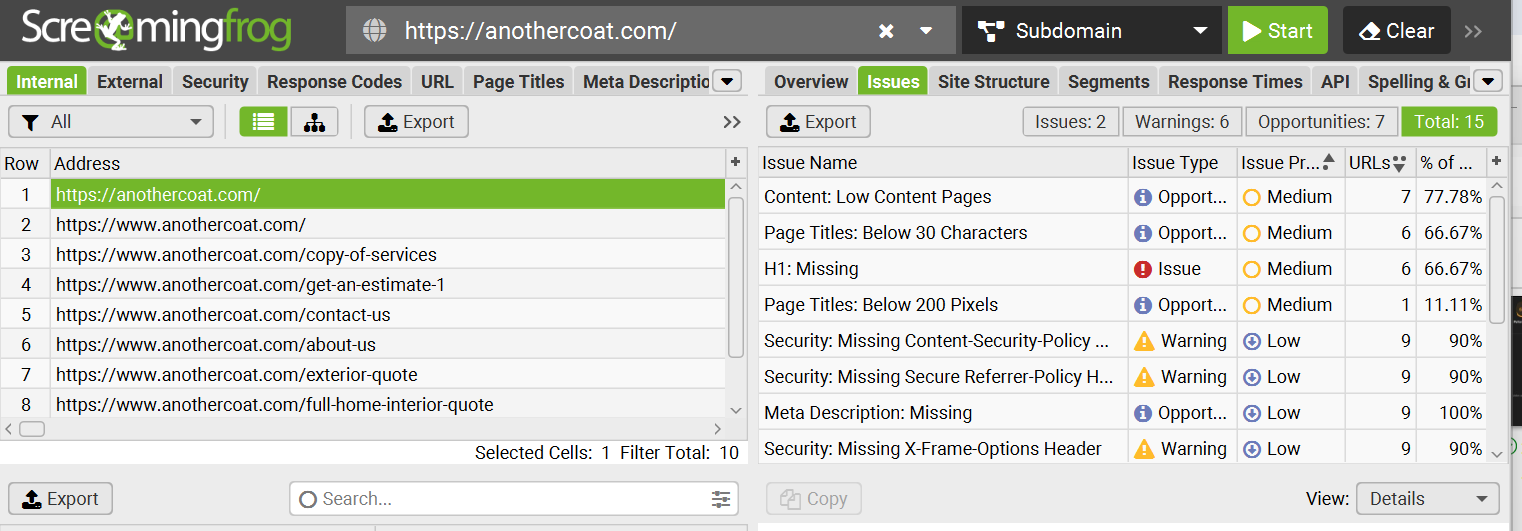This screenshot has height=531, width=1522.
Task: Sort by URLs column
Action: pyautogui.click(x=1379, y=163)
